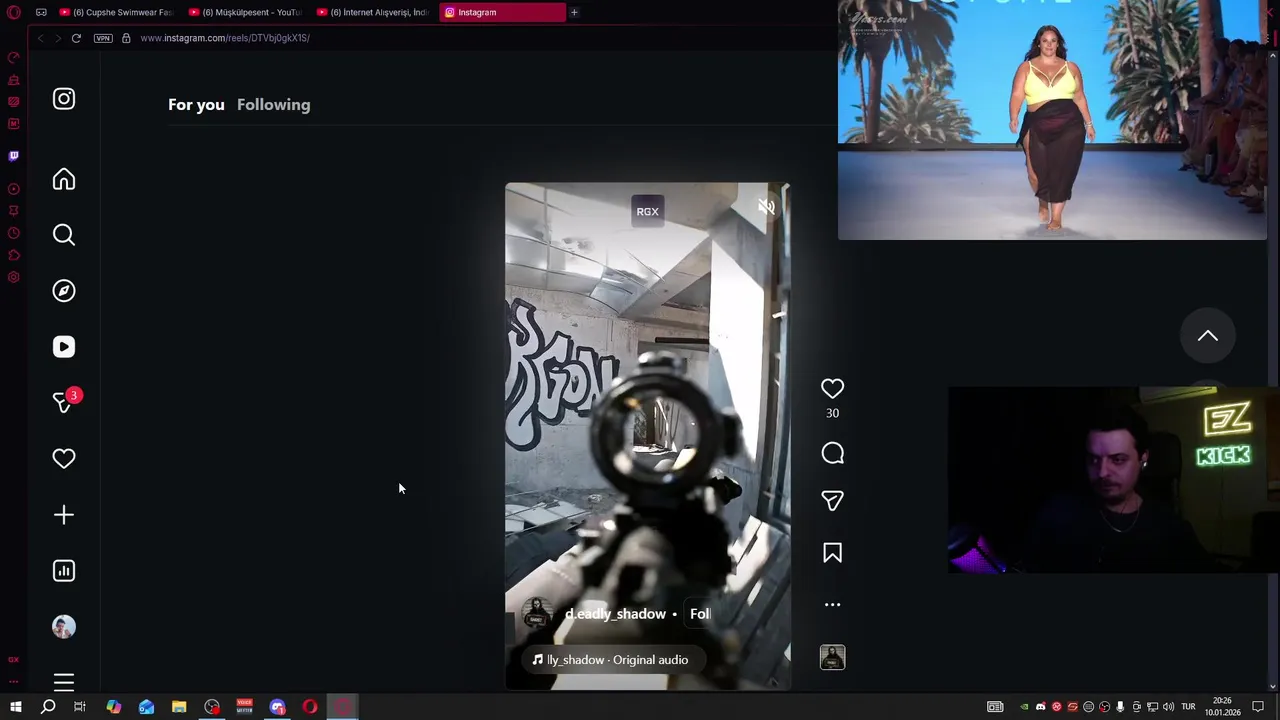Open volume speaker tray icon
Screen dimensions: 1280x720
[1168, 707]
